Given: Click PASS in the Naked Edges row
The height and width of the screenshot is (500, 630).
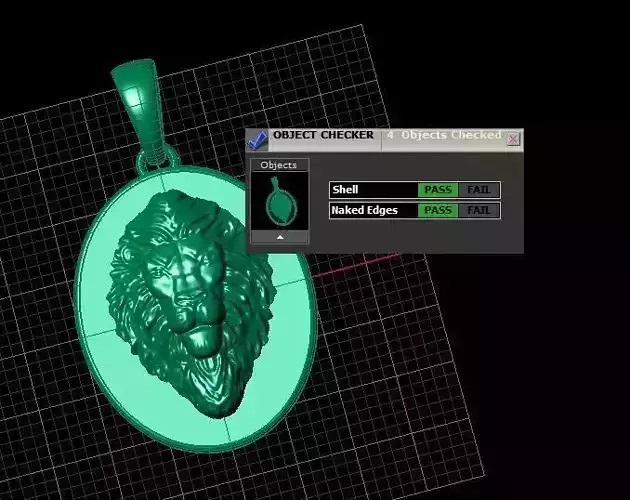Looking at the screenshot, I should [x=438, y=210].
